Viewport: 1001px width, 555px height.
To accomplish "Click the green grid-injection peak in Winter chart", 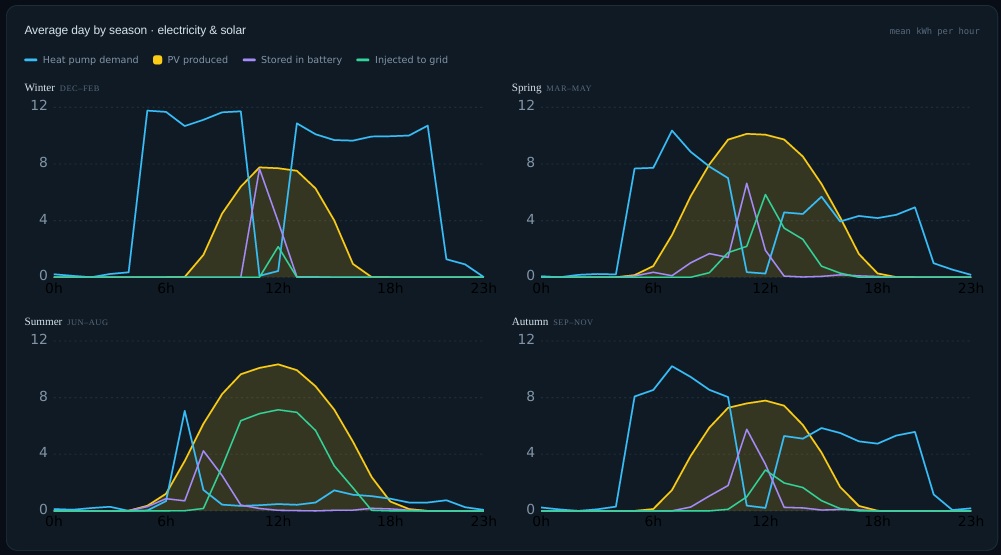I will pos(278,247).
